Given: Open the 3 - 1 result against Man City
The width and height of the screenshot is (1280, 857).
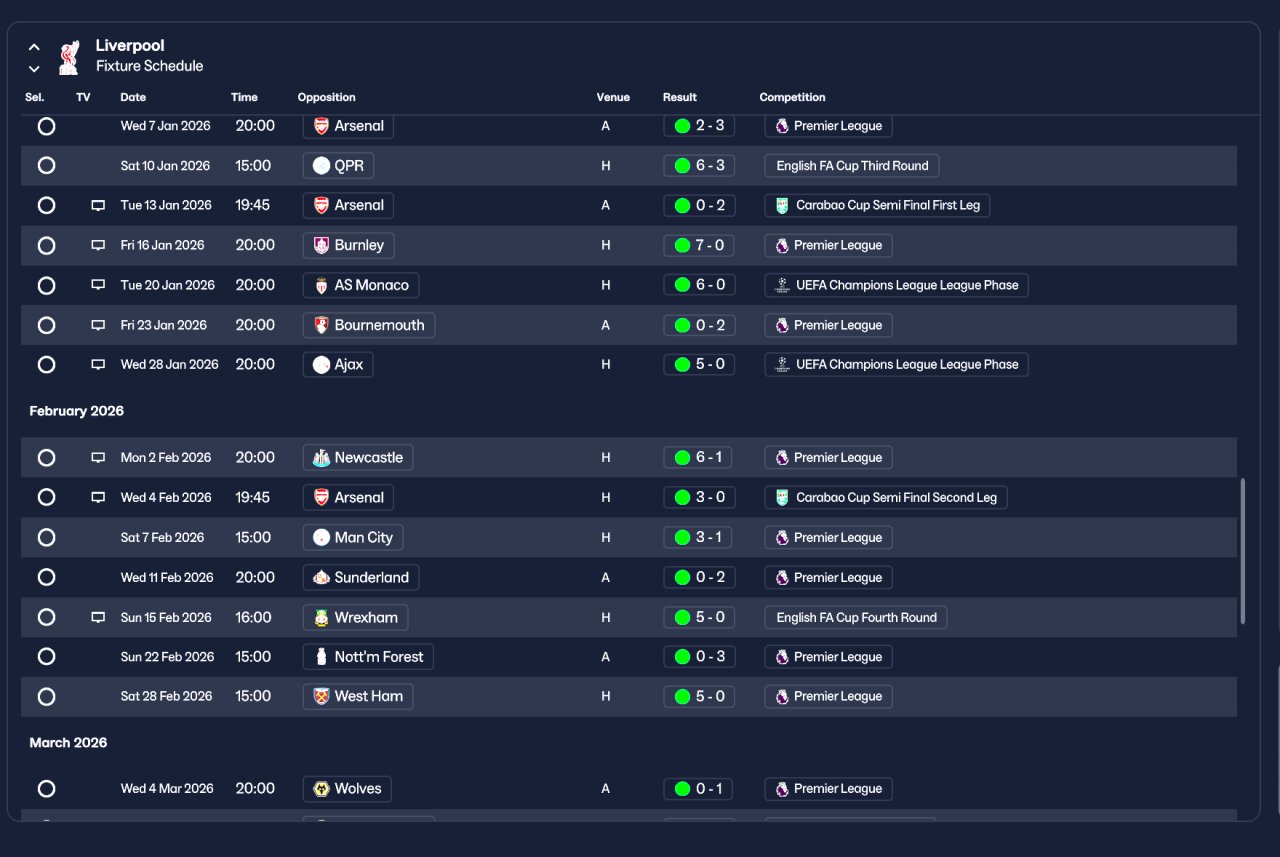Looking at the screenshot, I should pos(699,537).
